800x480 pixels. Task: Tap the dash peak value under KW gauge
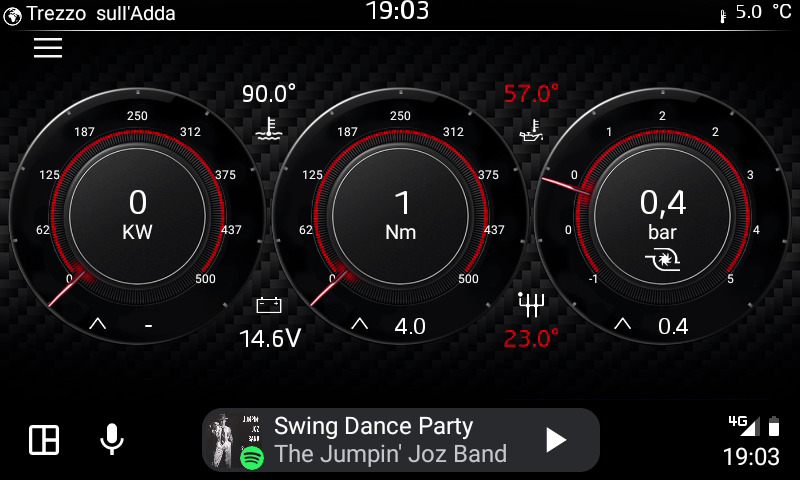pos(148,325)
